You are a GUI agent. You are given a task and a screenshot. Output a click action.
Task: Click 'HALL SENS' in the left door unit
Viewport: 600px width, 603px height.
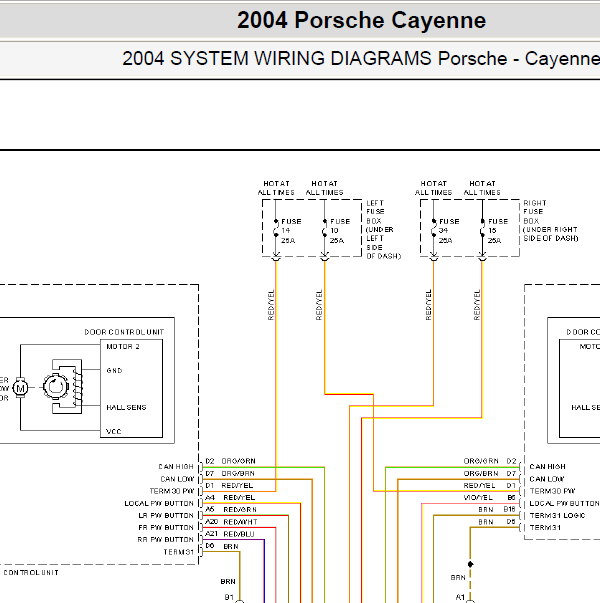(x=126, y=407)
